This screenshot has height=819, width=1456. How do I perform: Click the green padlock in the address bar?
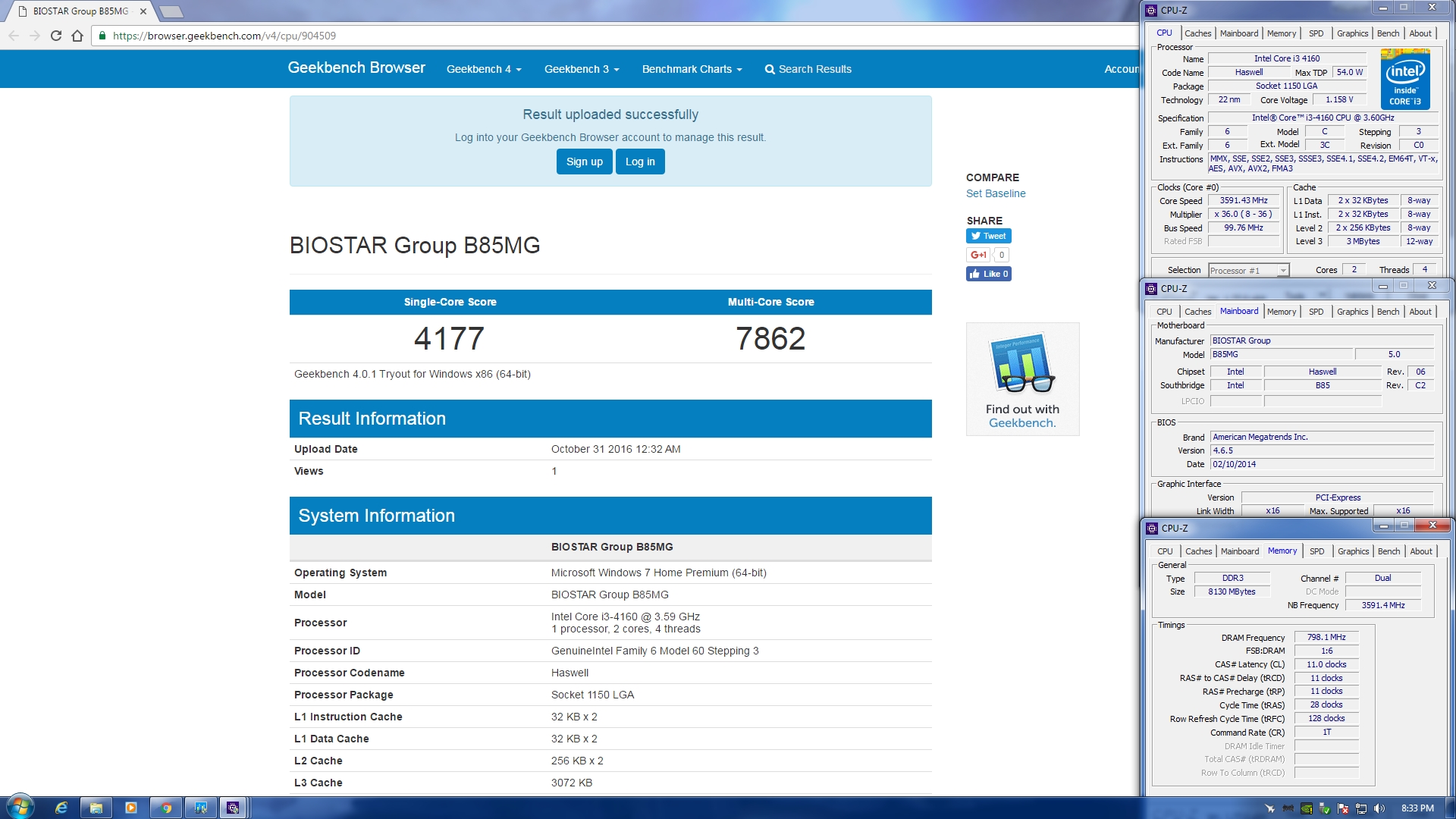click(102, 36)
